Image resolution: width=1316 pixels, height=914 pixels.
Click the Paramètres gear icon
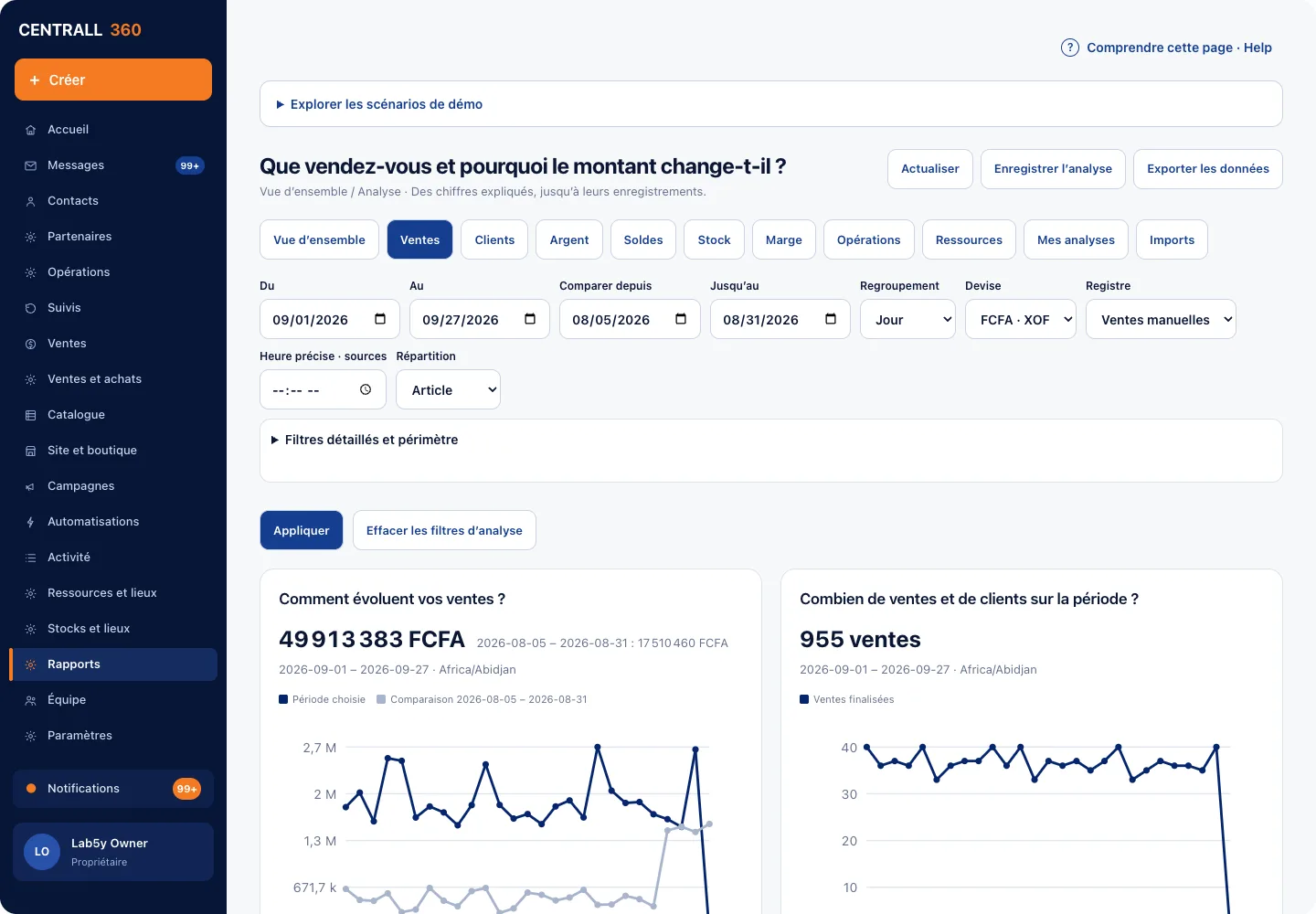click(30, 736)
